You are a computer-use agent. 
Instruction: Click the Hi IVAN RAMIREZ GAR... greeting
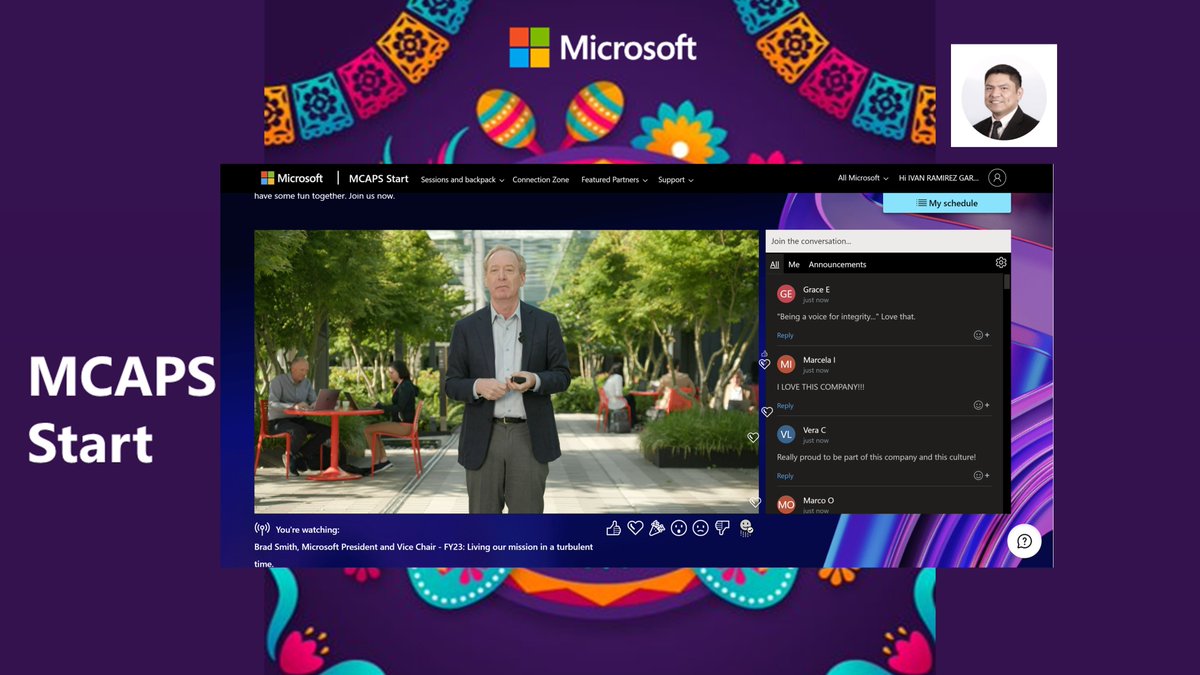point(939,178)
